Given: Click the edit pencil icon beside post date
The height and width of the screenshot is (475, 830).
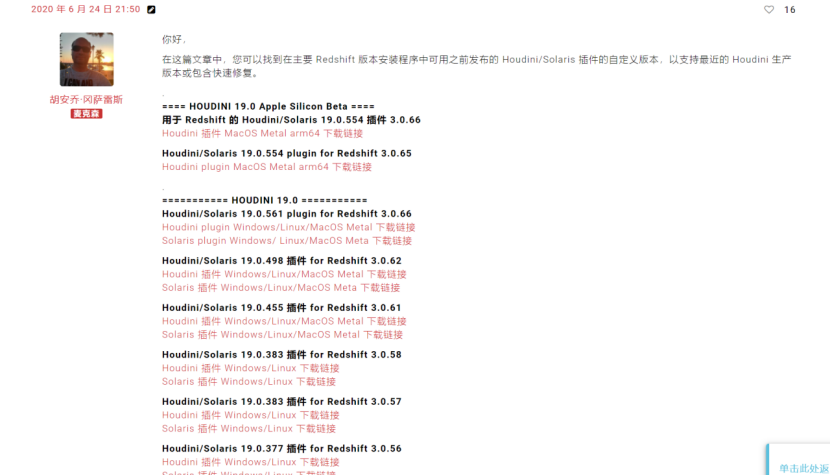Looking at the screenshot, I should click(x=151, y=10).
